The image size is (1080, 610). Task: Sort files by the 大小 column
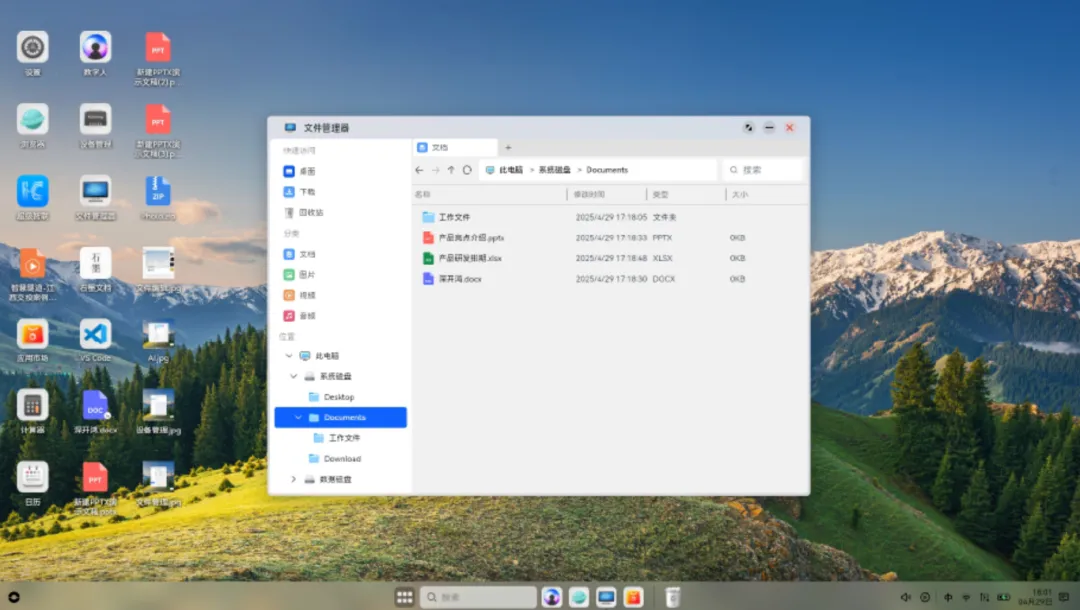click(x=740, y=195)
